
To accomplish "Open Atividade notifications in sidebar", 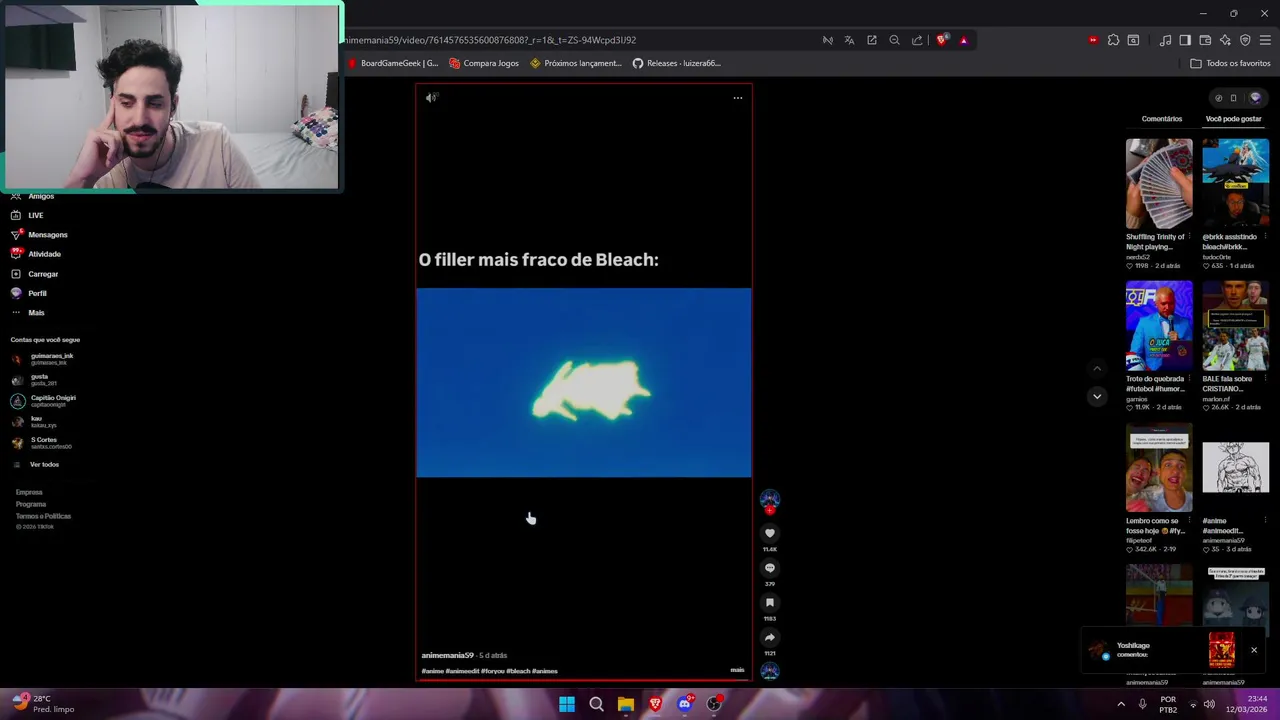I will click(x=36, y=254).
